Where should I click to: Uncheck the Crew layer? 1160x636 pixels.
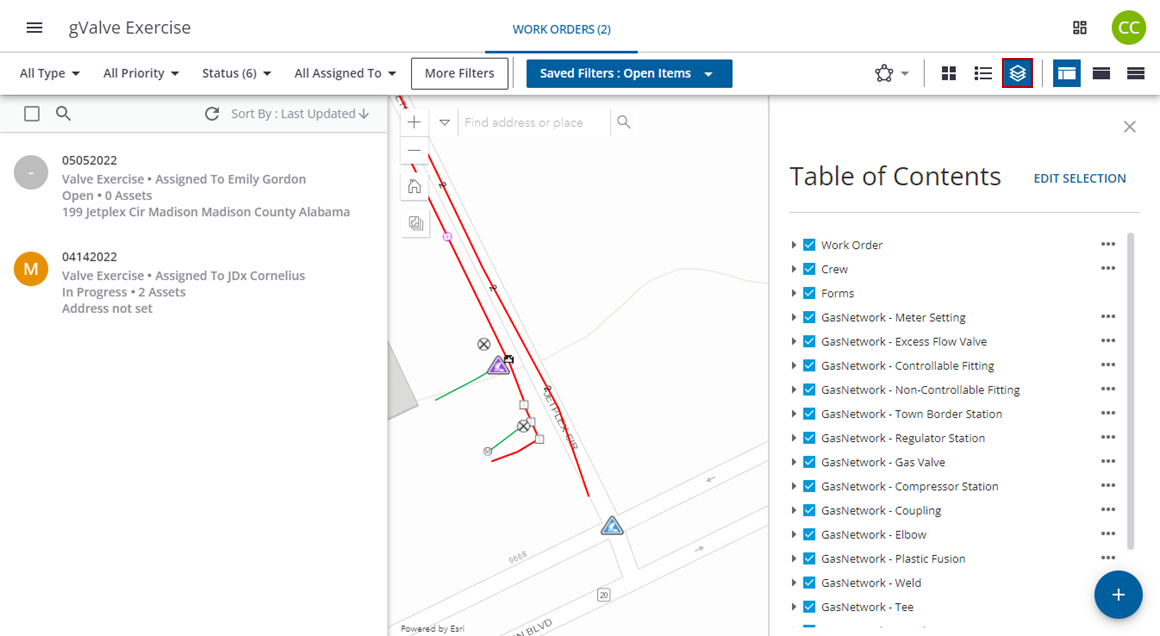point(809,269)
